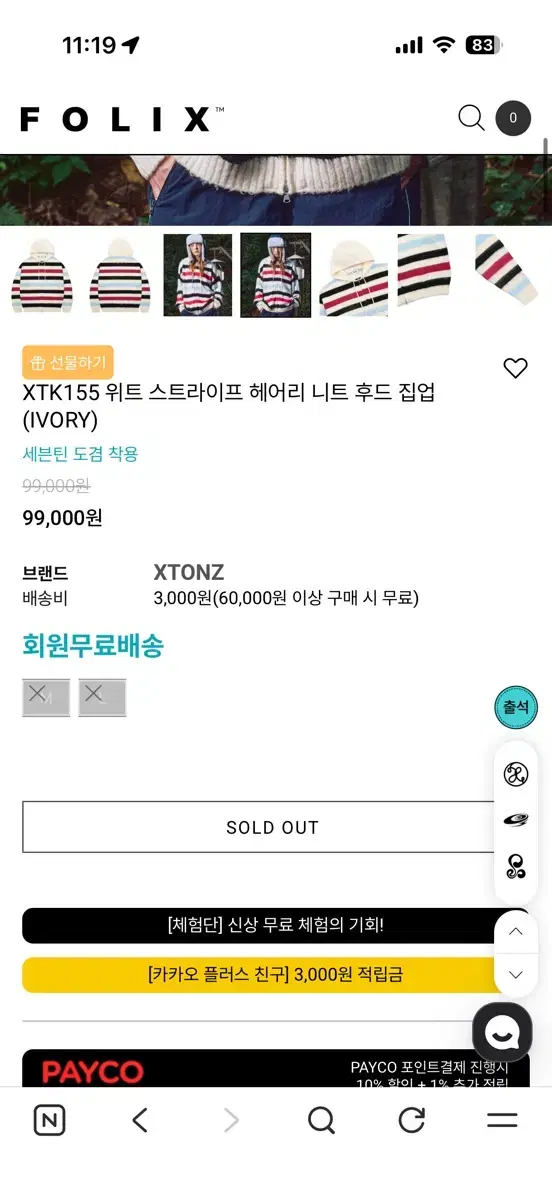Jump to top with the up chevron
The height and width of the screenshot is (1200, 552).
point(516,931)
